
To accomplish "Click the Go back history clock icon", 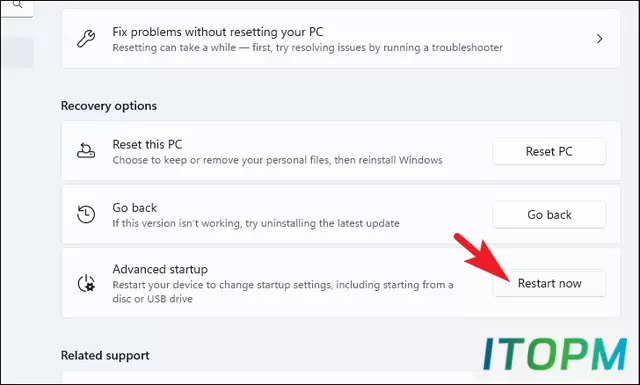I will (x=86, y=214).
